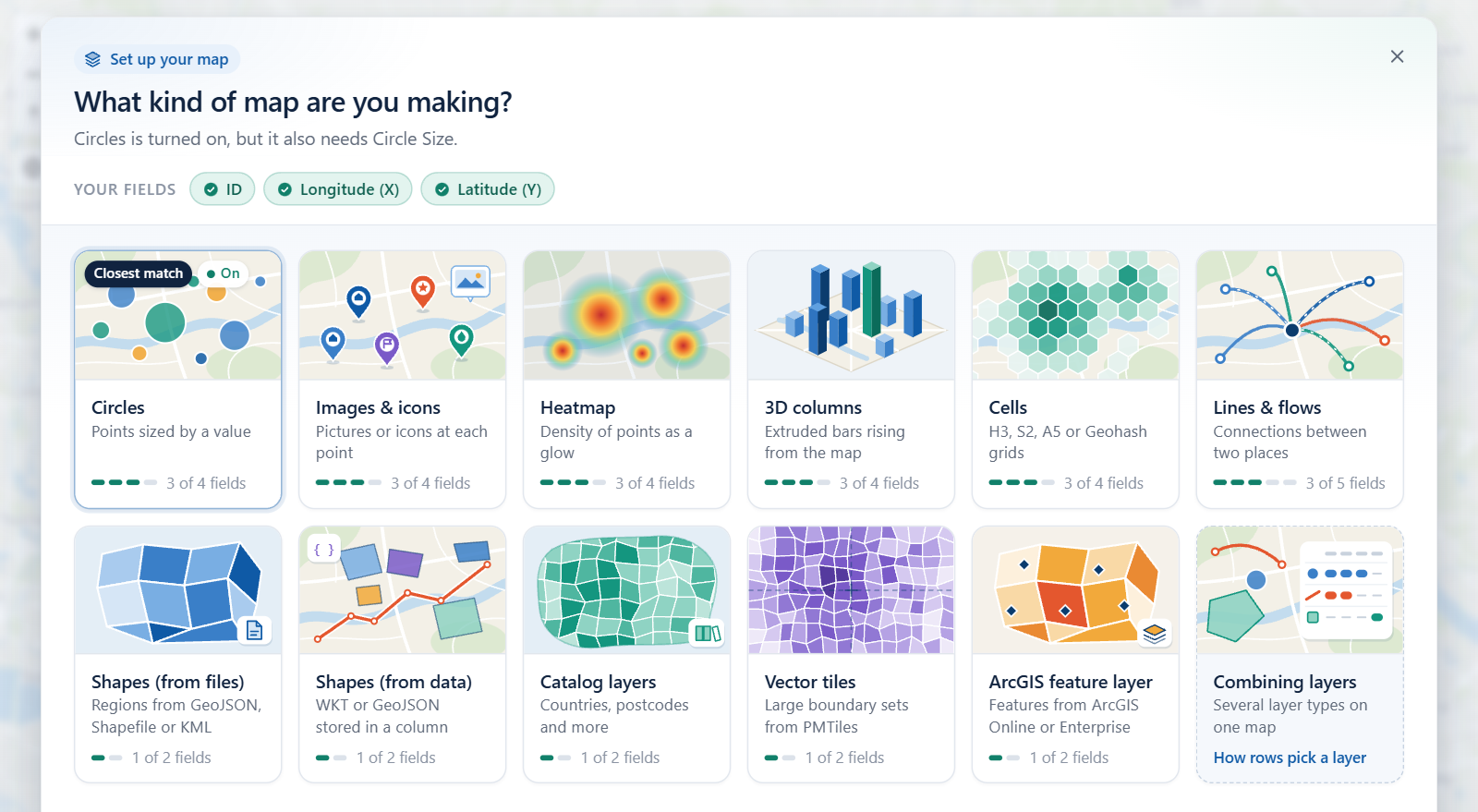The height and width of the screenshot is (812, 1478).
Task: Open the Combining layers preview thumbnail
Action: [x=1300, y=590]
